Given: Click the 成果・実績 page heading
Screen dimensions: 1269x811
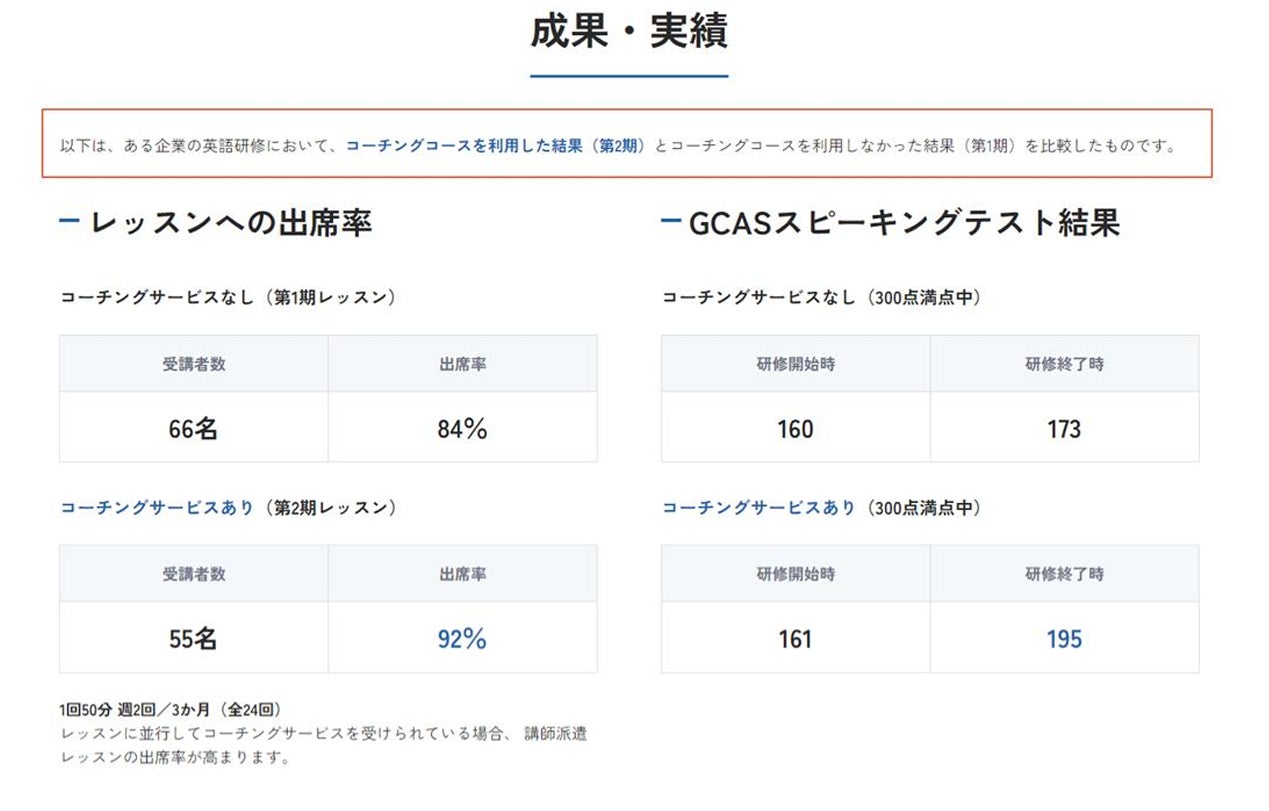Looking at the screenshot, I should point(628,33).
